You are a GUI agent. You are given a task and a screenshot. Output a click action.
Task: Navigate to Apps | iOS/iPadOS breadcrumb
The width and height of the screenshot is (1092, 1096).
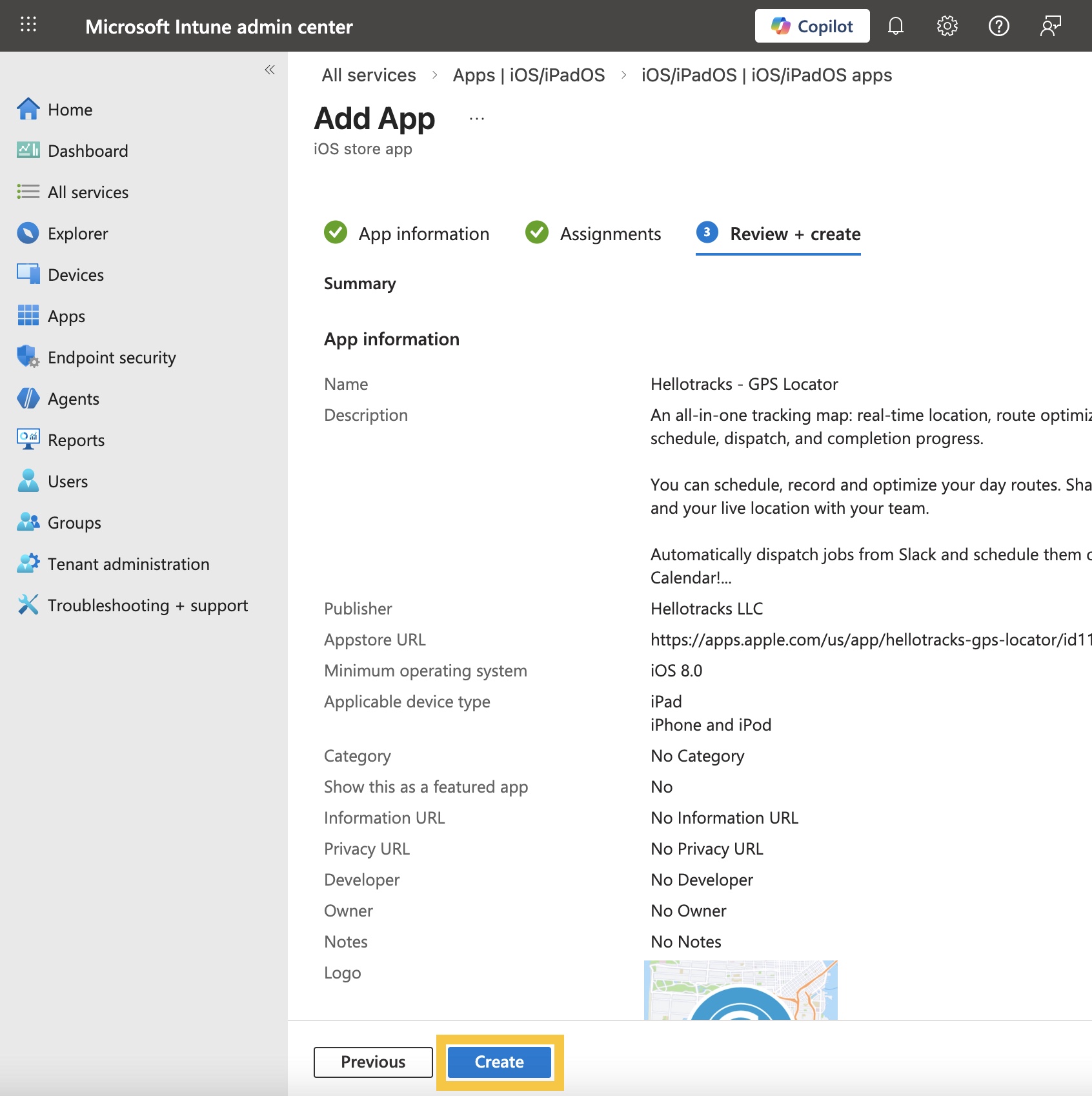(529, 75)
